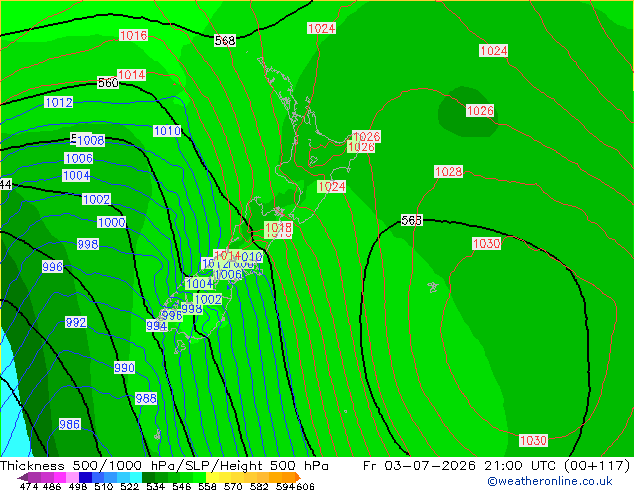Click the 1030 label just below the 1028 label
Screen dimensions: 634x490
(x=486, y=243)
